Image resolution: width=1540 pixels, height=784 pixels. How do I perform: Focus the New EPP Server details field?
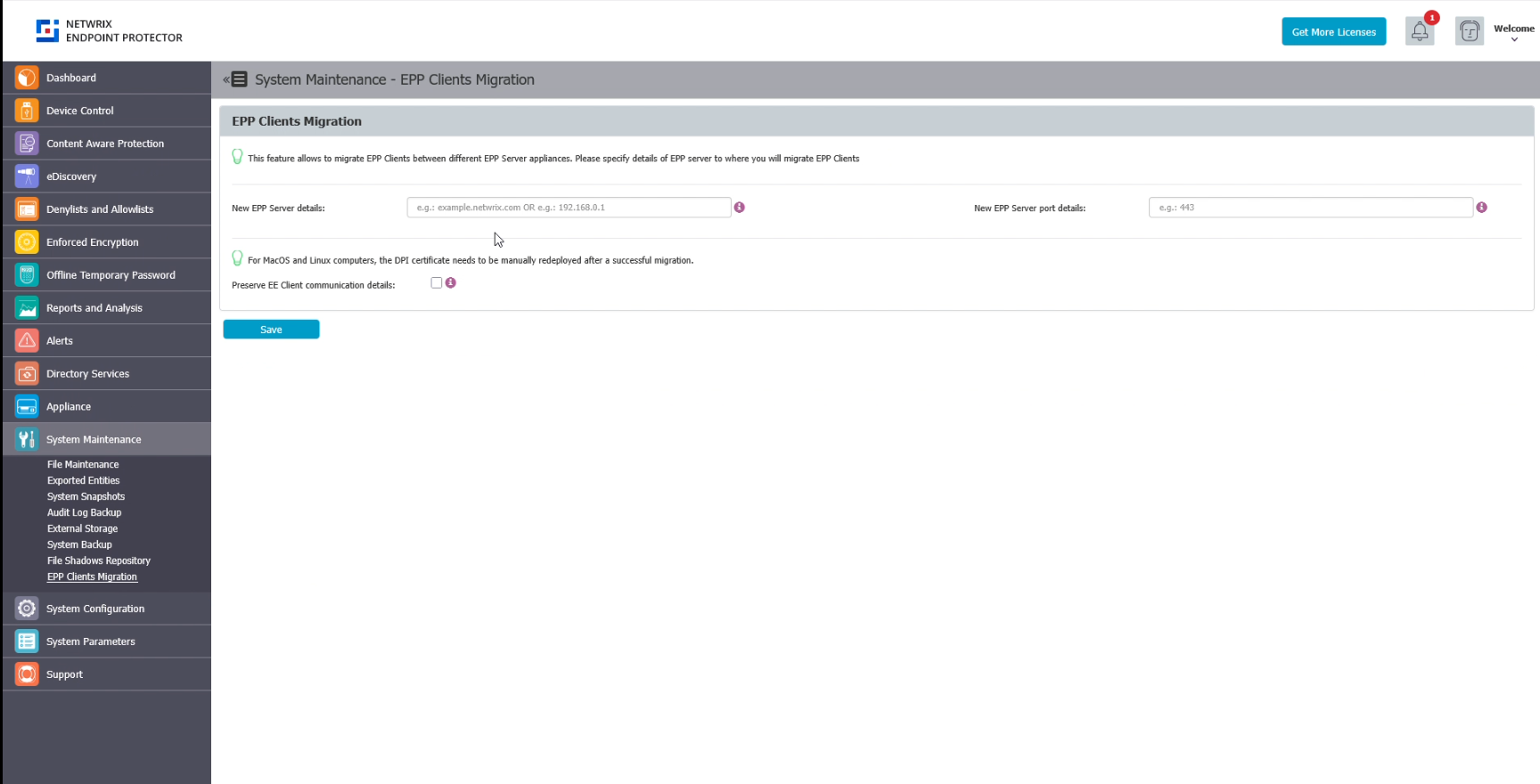(x=569, y=208)
